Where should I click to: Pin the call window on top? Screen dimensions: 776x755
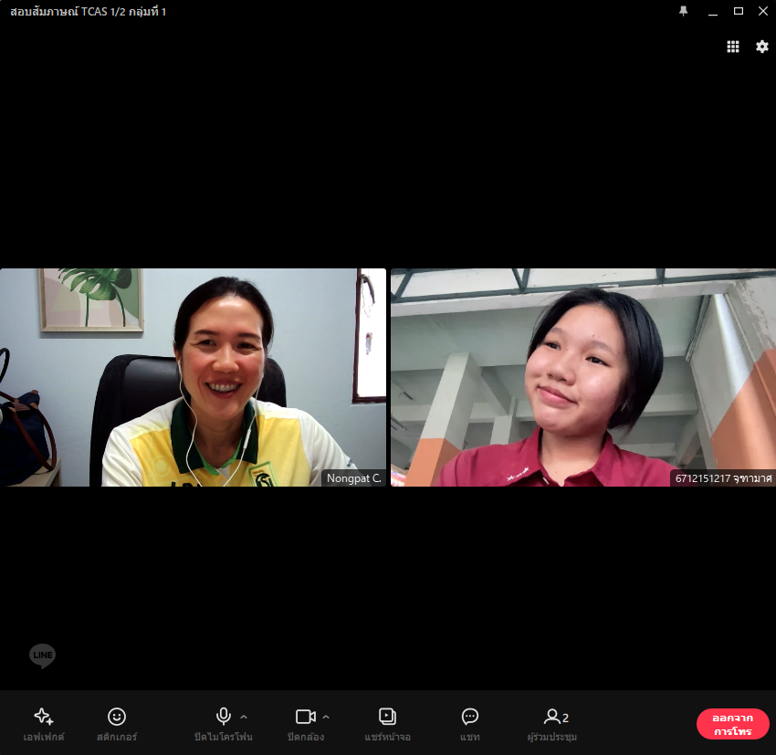[684, 11]
